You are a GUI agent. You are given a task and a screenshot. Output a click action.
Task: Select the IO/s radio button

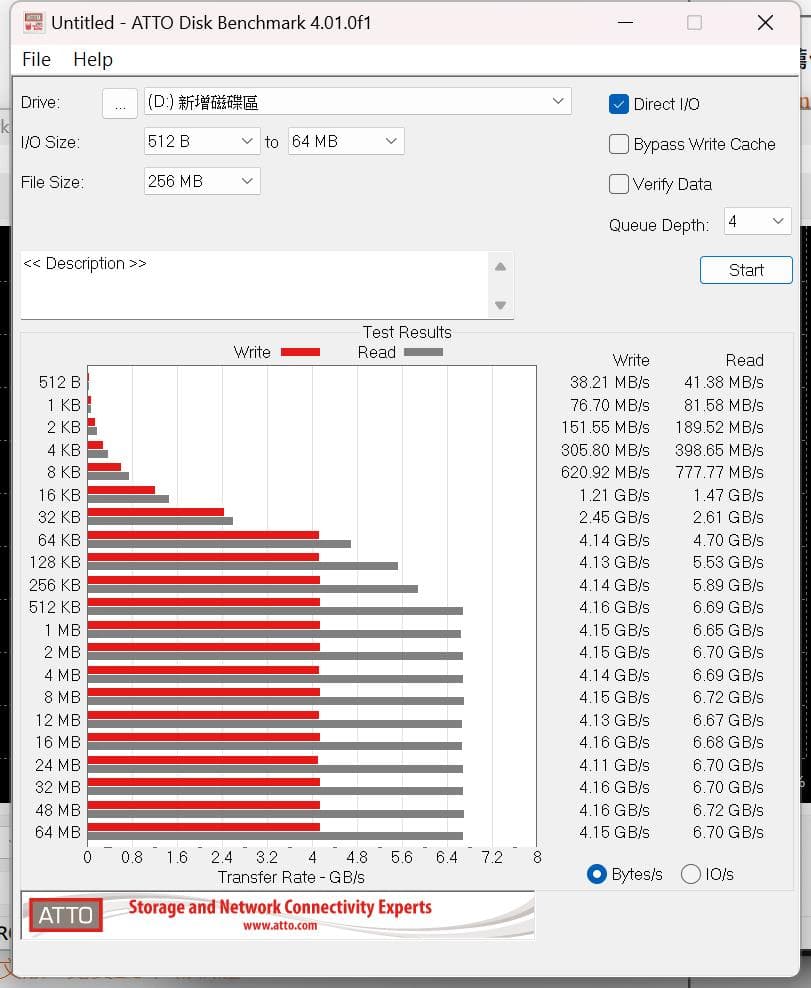[x=691, y=874]
